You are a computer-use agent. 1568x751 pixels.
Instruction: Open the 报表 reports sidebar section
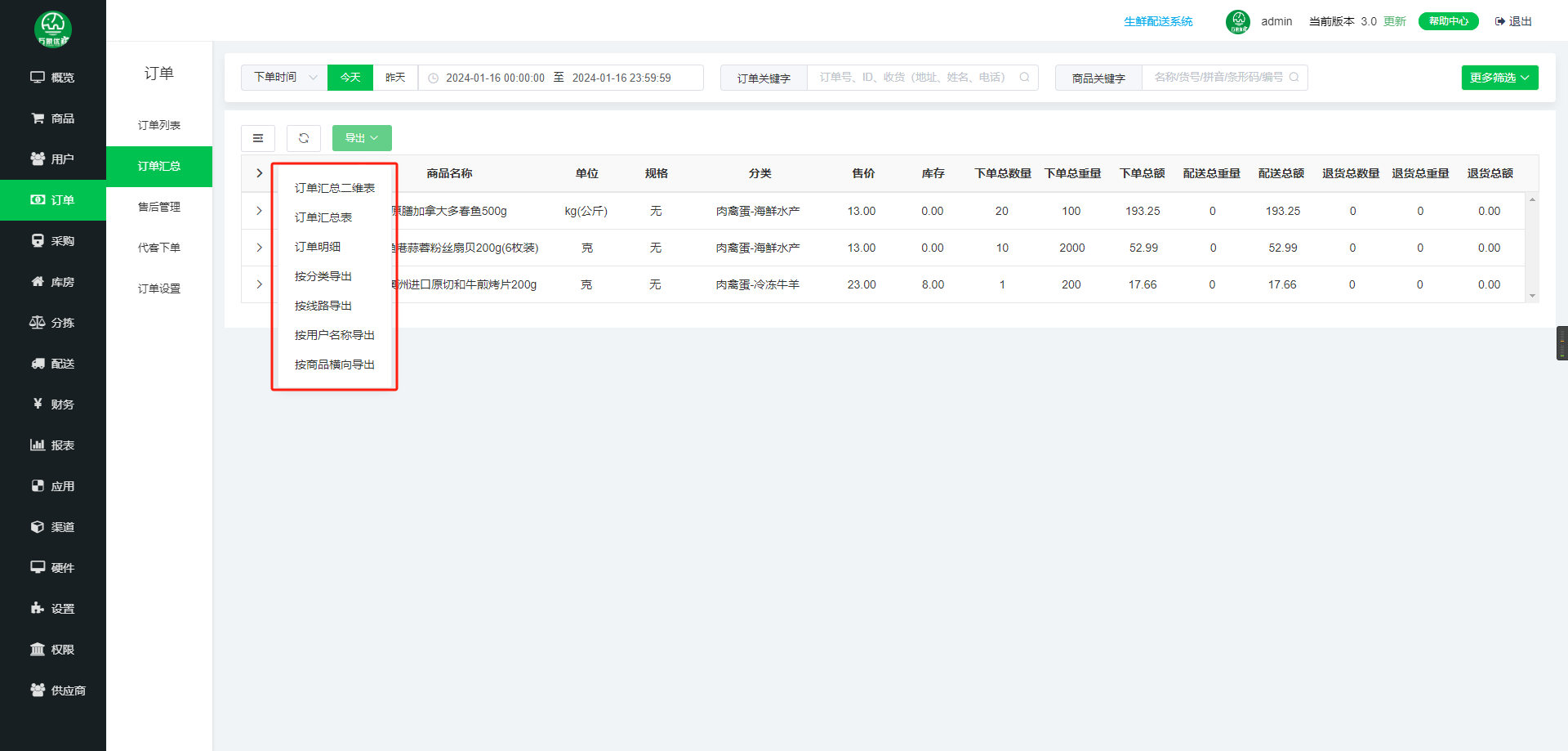tap(53, 445)
